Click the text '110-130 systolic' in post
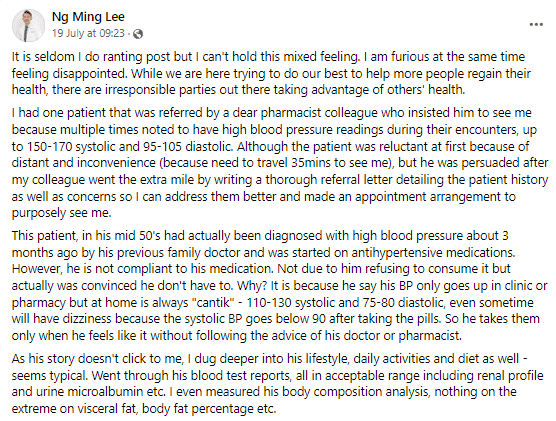This screenshot has width=556, height=421. pos(289,303)
